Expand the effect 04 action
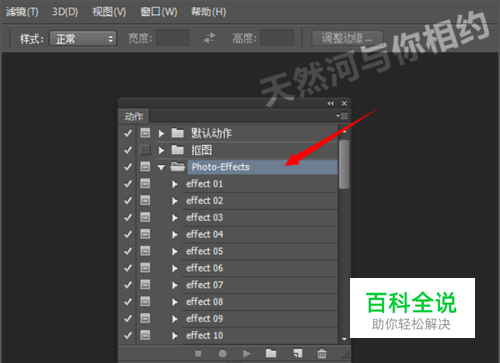Screen dimensions: 500x363 point(175,235)
